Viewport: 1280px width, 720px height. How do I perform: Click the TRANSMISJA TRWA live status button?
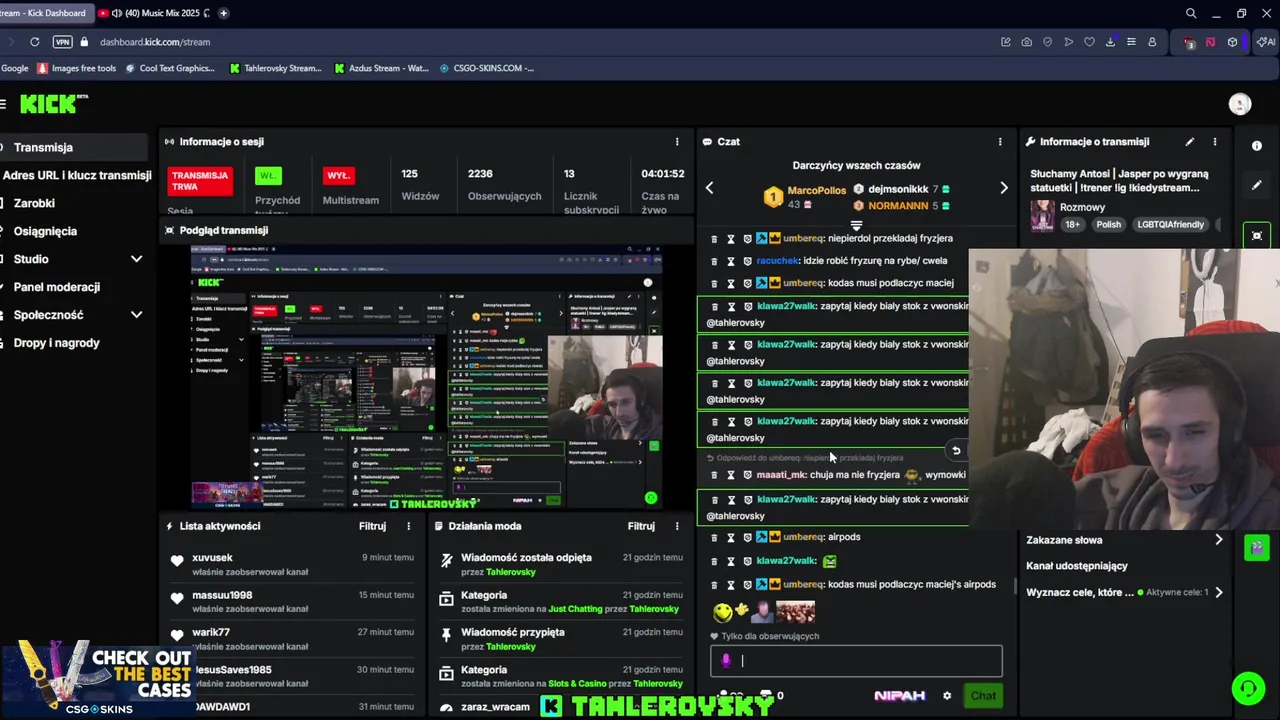pyautogui.click(x=200, y=181)
